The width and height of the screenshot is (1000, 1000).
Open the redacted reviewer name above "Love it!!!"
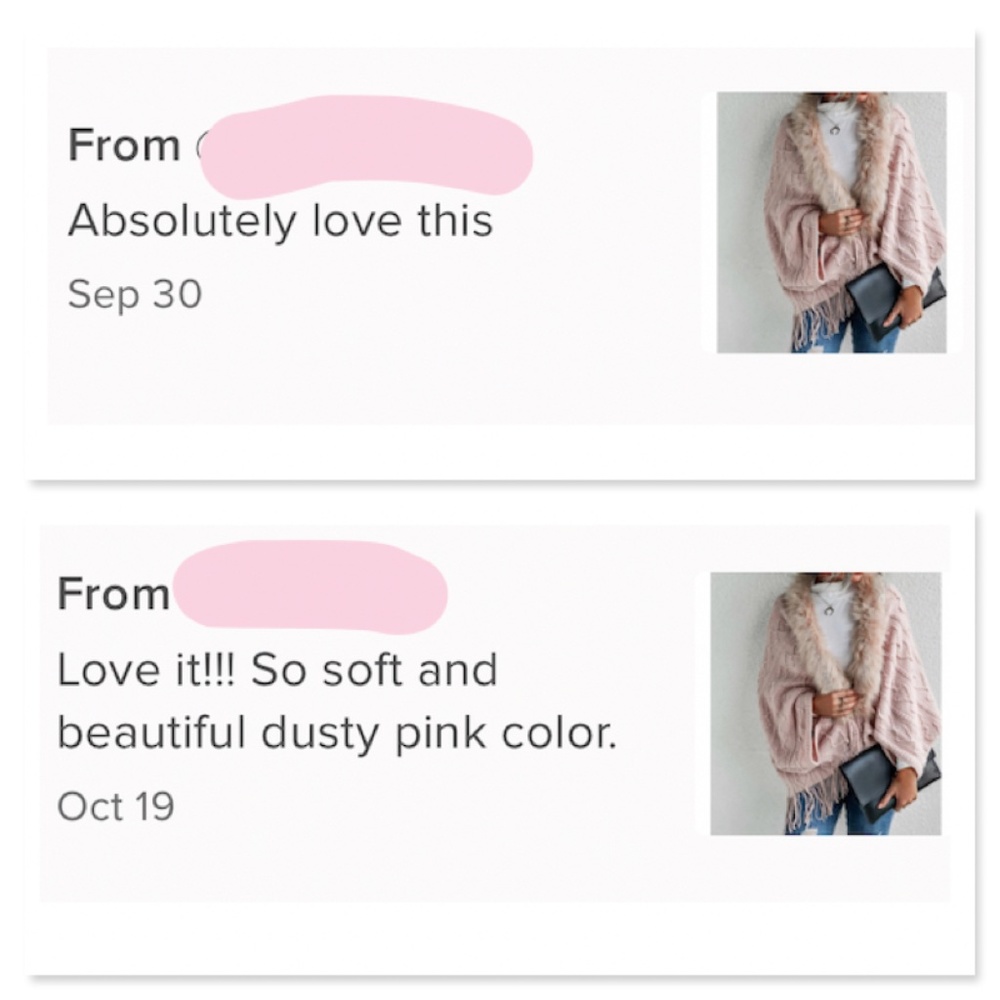[x=310, y=586]
